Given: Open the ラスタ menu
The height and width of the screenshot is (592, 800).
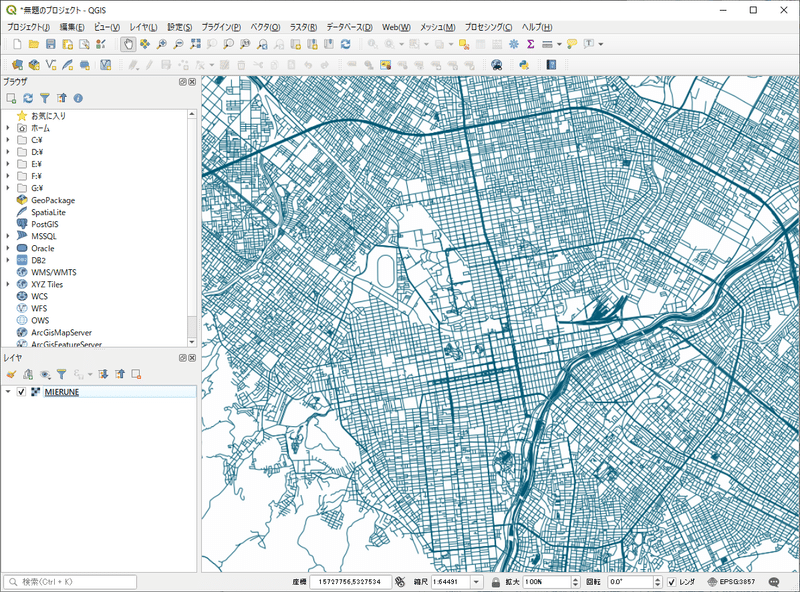Looking at the screenshot, I should [x=303, y=27].
